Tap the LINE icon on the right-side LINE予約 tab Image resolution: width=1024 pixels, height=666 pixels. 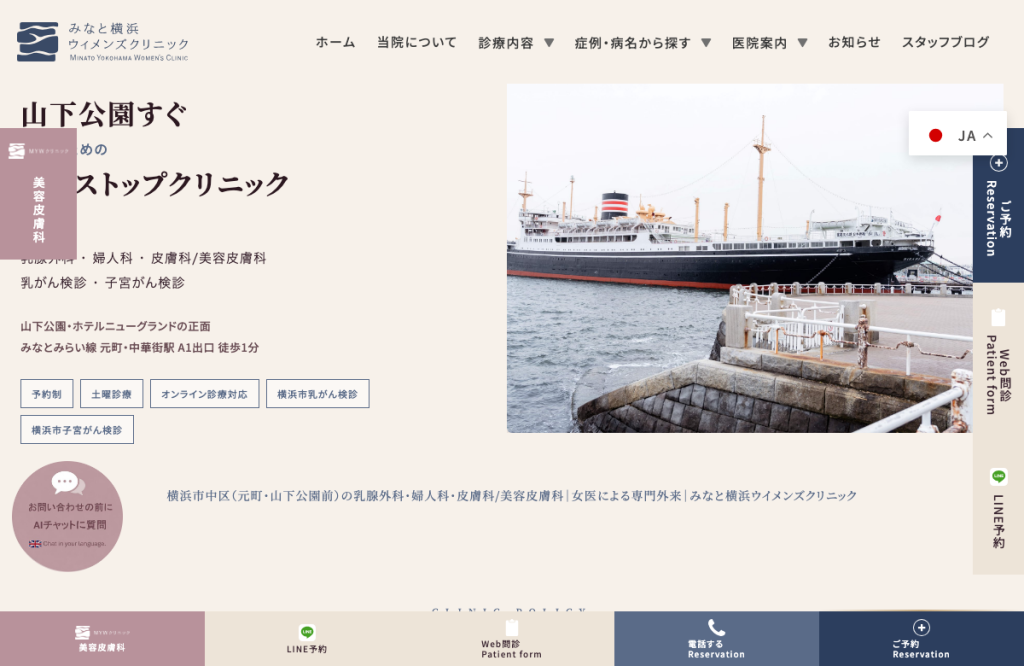(999, 477)
